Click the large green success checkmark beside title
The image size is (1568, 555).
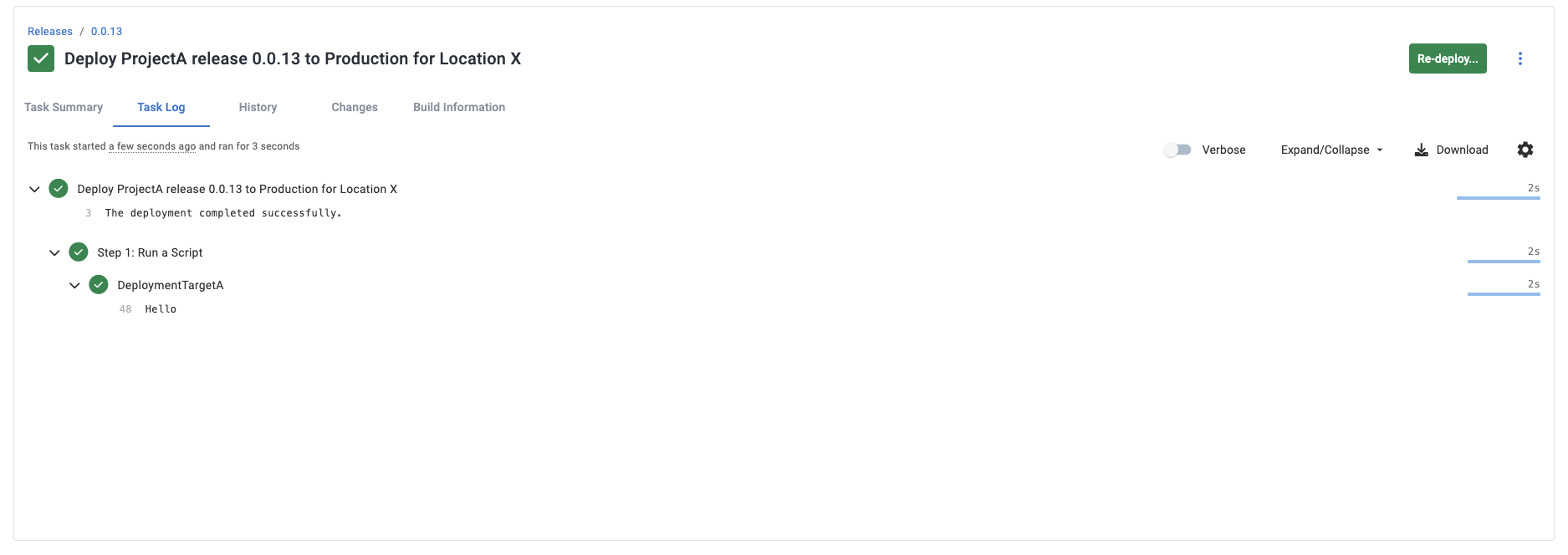point(41,59)
